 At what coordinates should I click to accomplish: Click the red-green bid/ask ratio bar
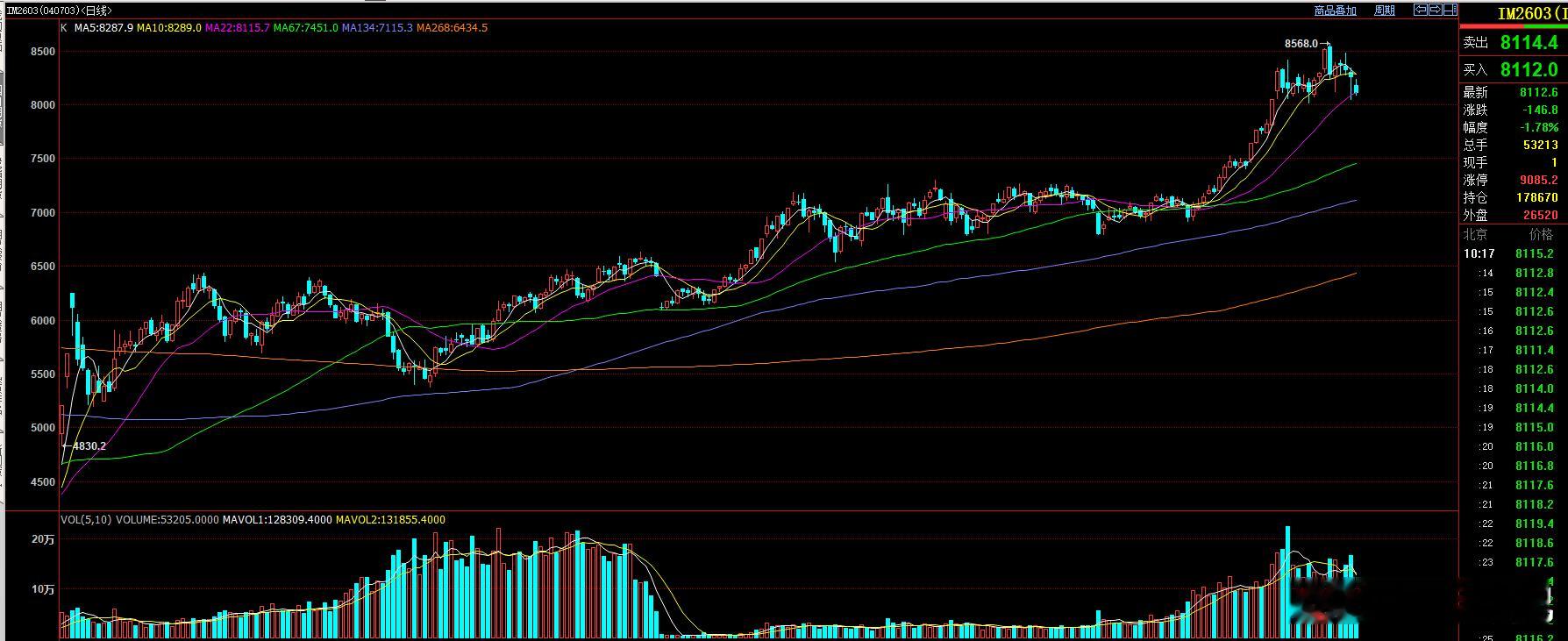[1514, 27]
